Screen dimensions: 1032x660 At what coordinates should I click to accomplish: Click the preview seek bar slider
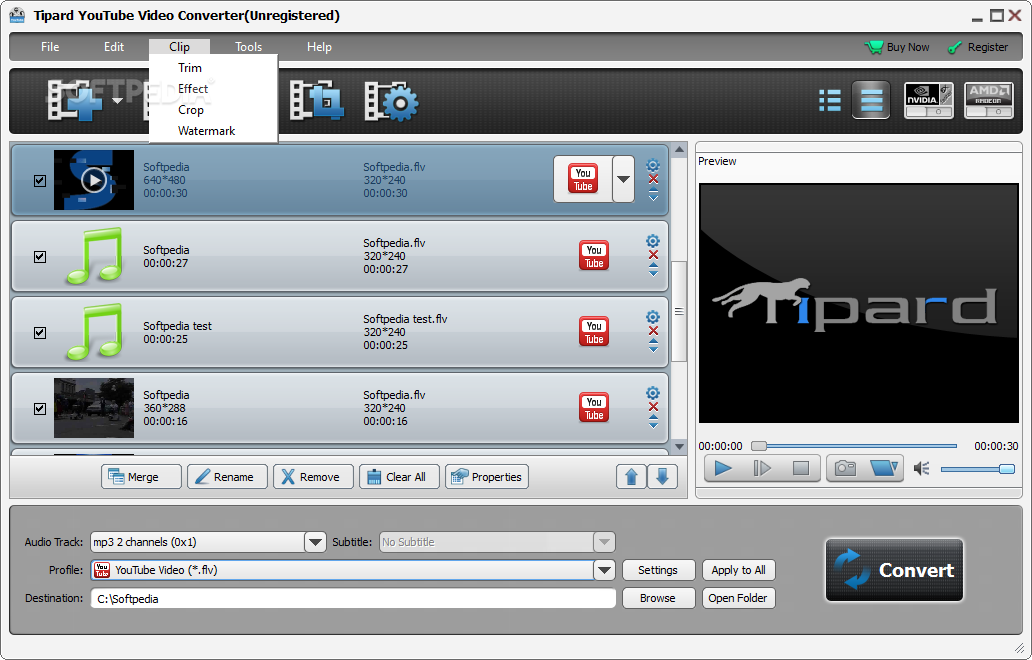(854, 446)
